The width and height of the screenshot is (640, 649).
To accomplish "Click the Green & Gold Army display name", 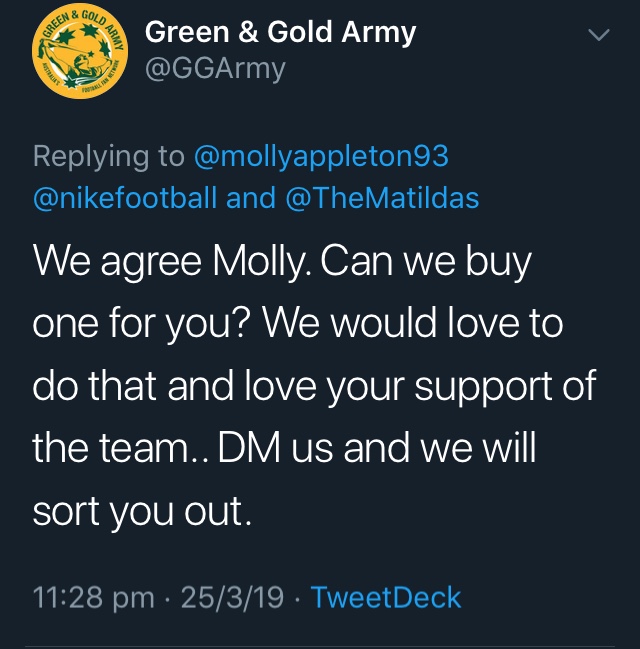I will (280, 32).
